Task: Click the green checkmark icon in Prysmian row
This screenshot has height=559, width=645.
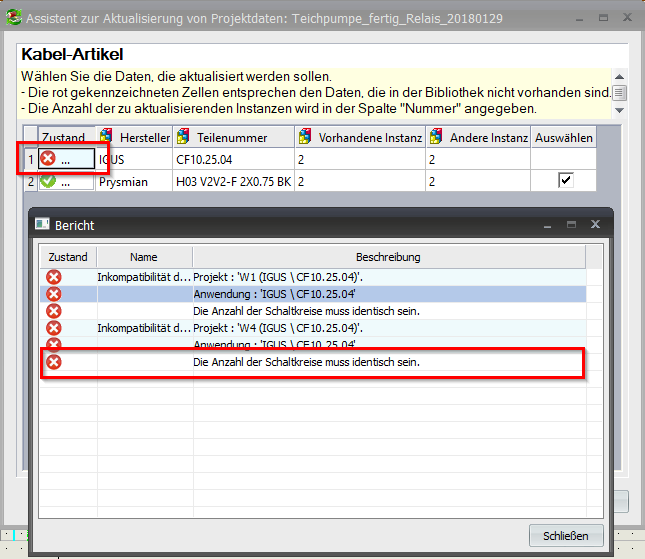Action: [x=47, y=181]
